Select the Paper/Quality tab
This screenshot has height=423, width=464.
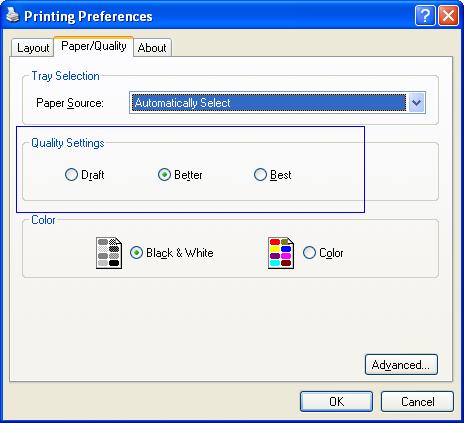coord(94,46)
